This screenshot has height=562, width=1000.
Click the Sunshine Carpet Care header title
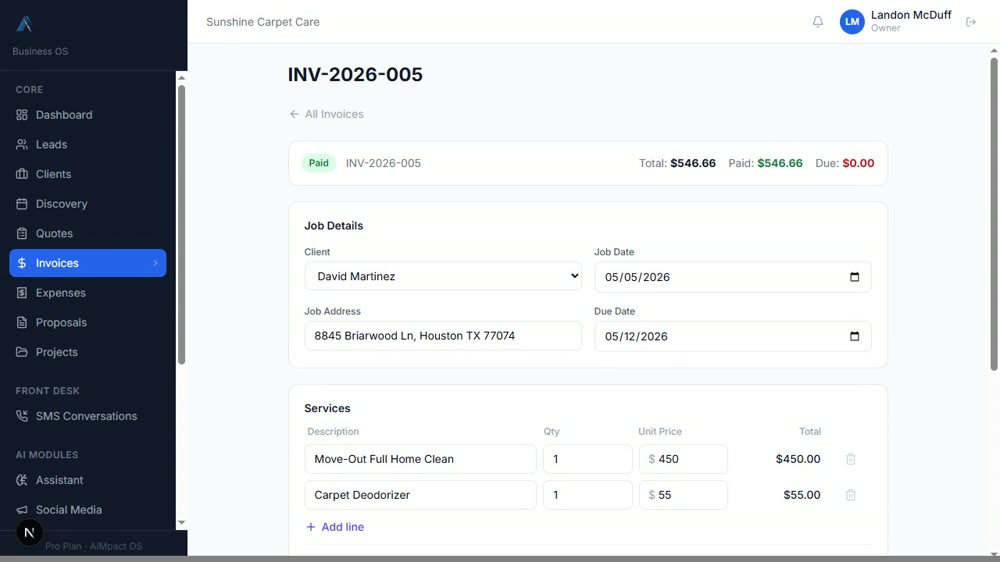click(x=263, y=22)
